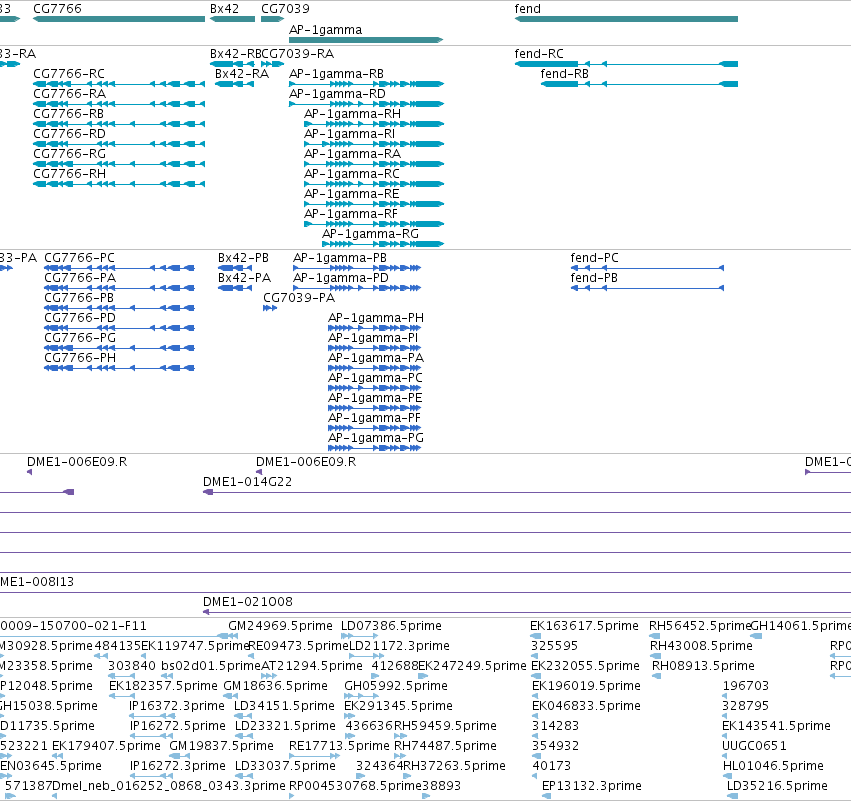This screenshot has width=851, height=801.
Task: Open the AP-1gamma-PB protein label
Action: [x=340, y=258]
